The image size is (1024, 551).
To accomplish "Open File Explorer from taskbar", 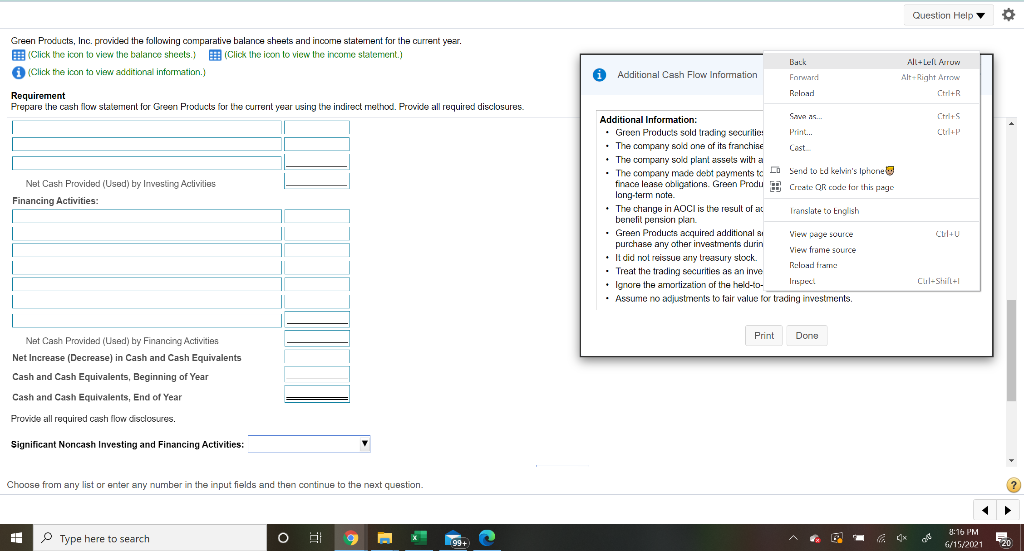I will pyautogui.click(x=385, y=538).
